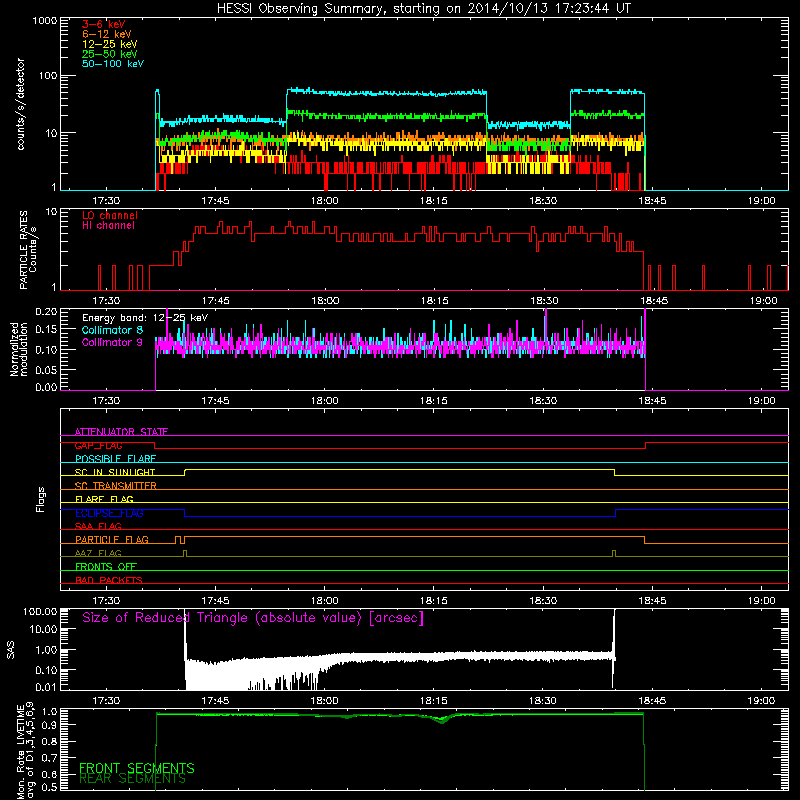The image size is (800, 800).
Task: Select the REAR SEGMENTS legend label
Action: (x=133, y=779)
